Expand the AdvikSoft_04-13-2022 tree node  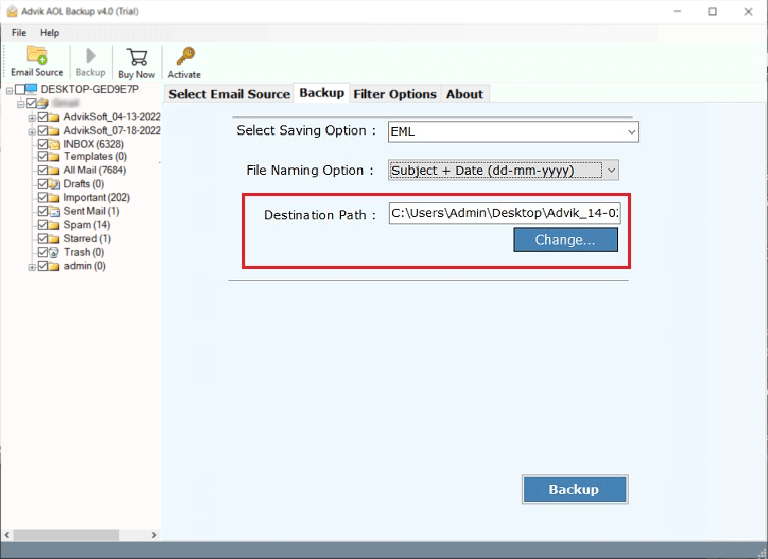32,118
